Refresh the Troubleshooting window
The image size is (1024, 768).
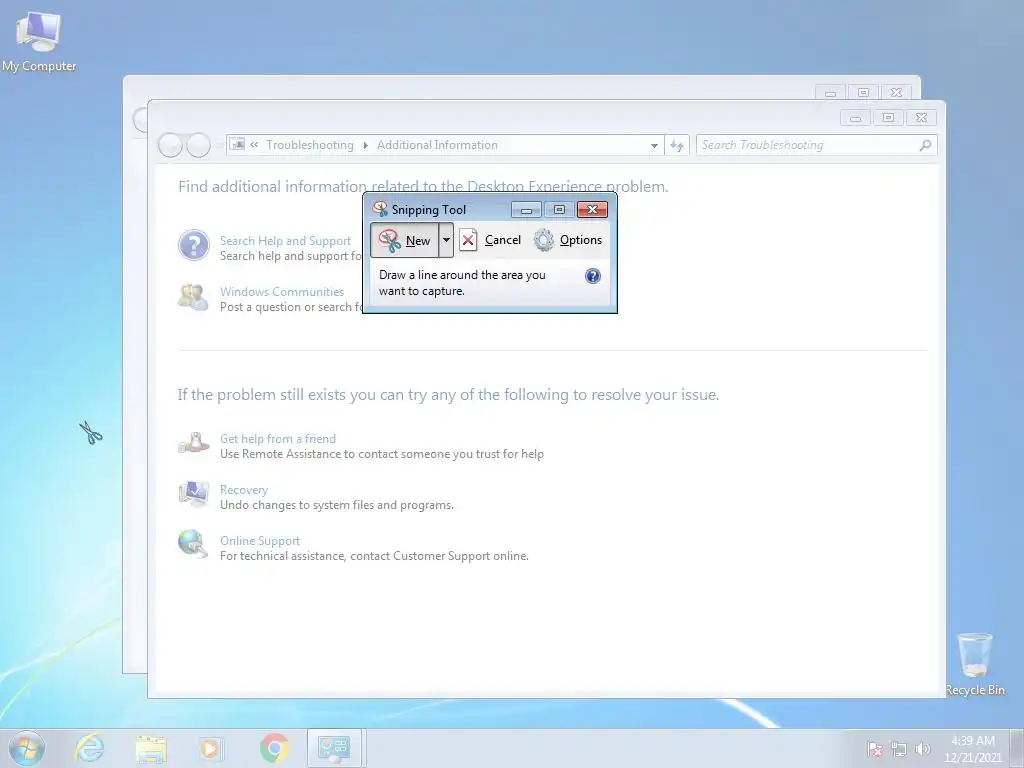click(677, 146)
